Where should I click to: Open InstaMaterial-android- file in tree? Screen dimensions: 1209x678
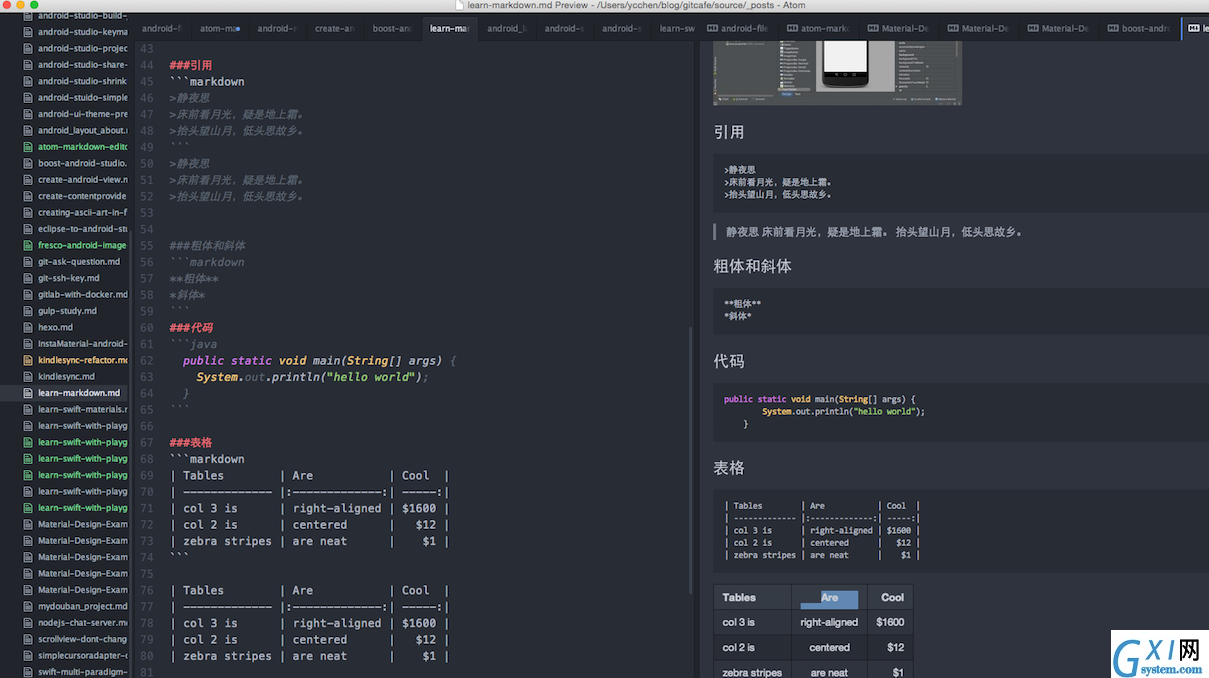83,343
